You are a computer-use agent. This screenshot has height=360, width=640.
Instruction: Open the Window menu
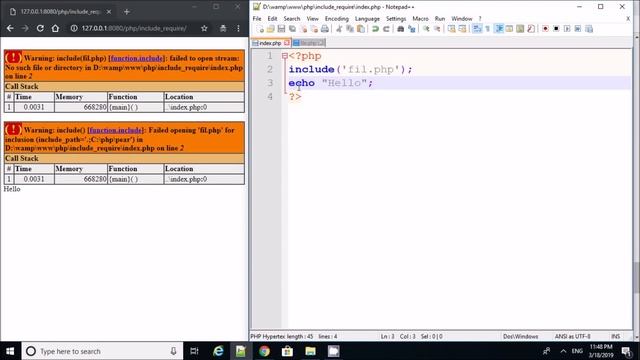pyautogui.click(x=462, y=19)
